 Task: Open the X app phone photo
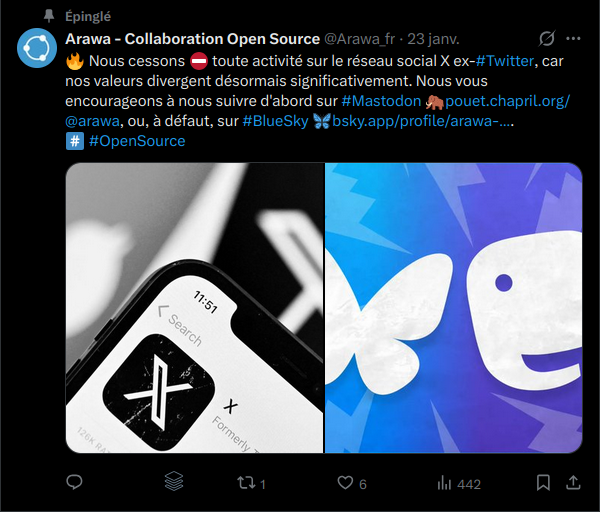click(x=195, y=308)
